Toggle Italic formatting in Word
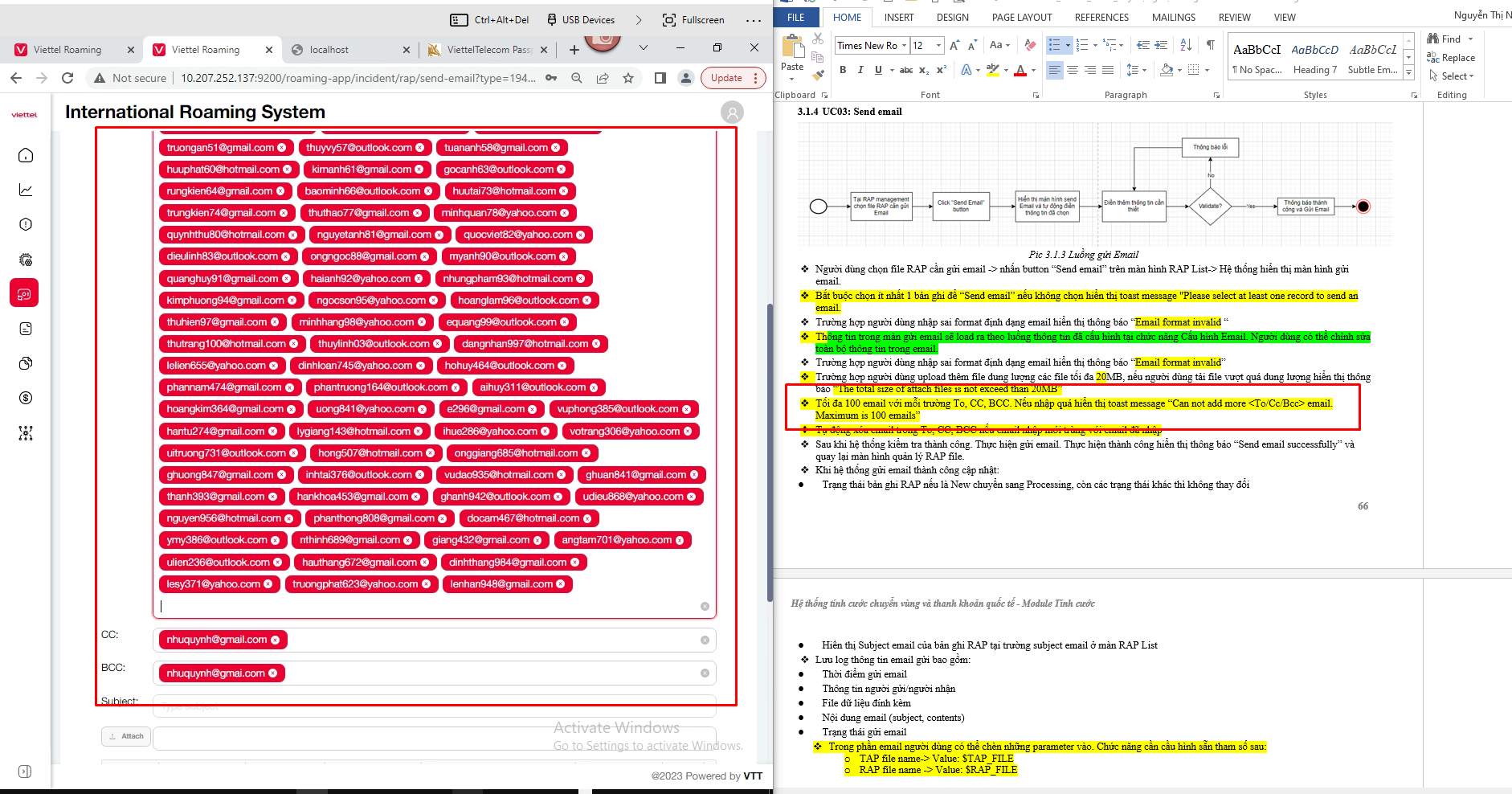The image size is (1512, 794). [860, 70]
